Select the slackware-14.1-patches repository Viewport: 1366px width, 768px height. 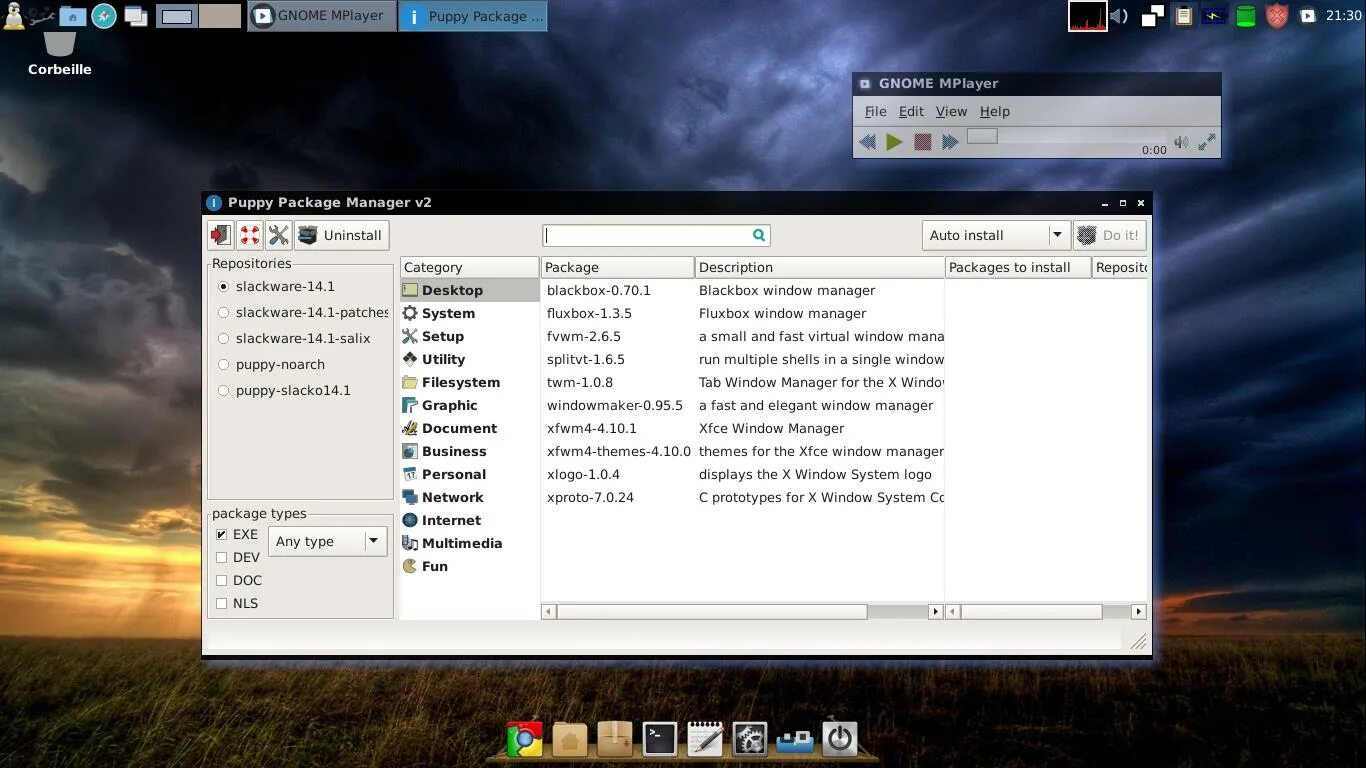coord(302,312)
